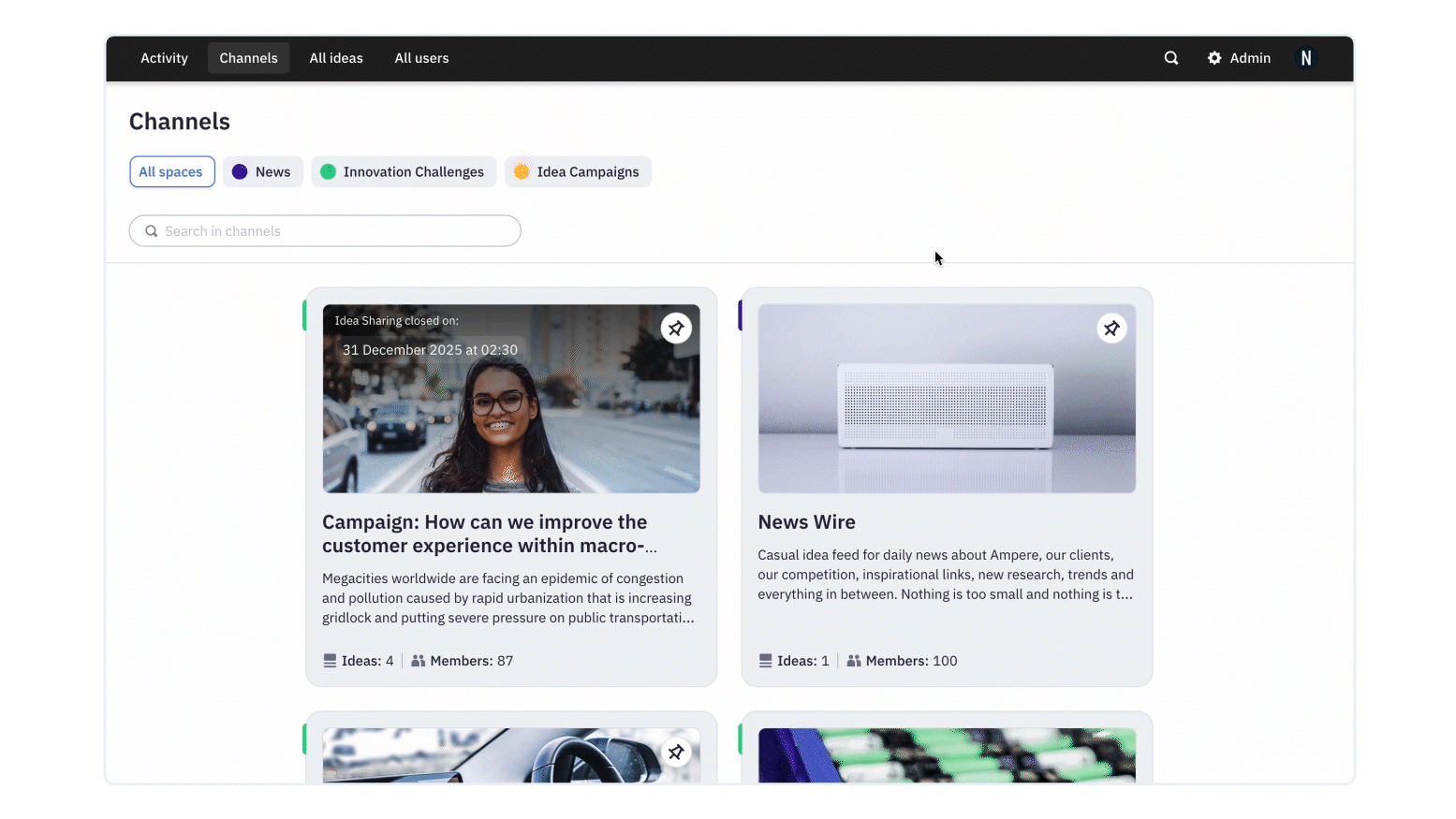Go to the All users tab
Screen dimensions: 1456x819
pyautogui.click(x=421, y=58)
